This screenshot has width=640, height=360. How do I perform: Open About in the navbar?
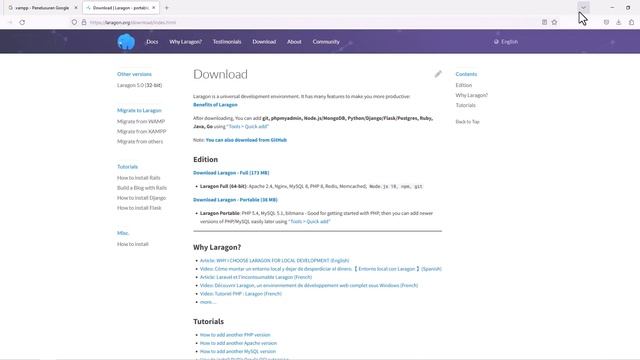[x=294, y=42]
